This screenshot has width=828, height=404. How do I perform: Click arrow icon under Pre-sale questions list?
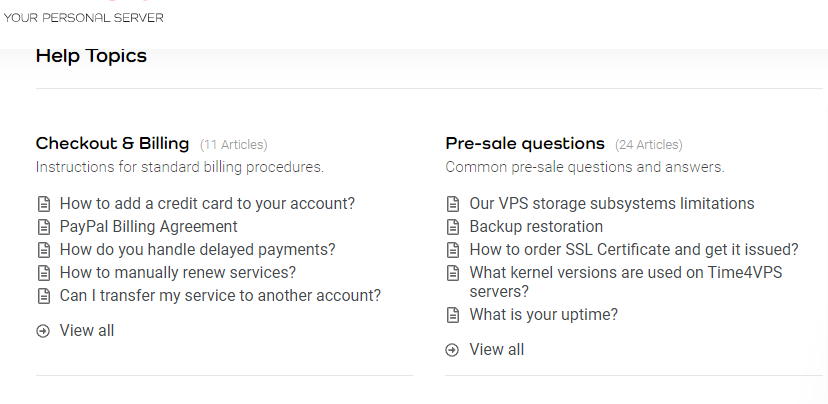(453, 350)
